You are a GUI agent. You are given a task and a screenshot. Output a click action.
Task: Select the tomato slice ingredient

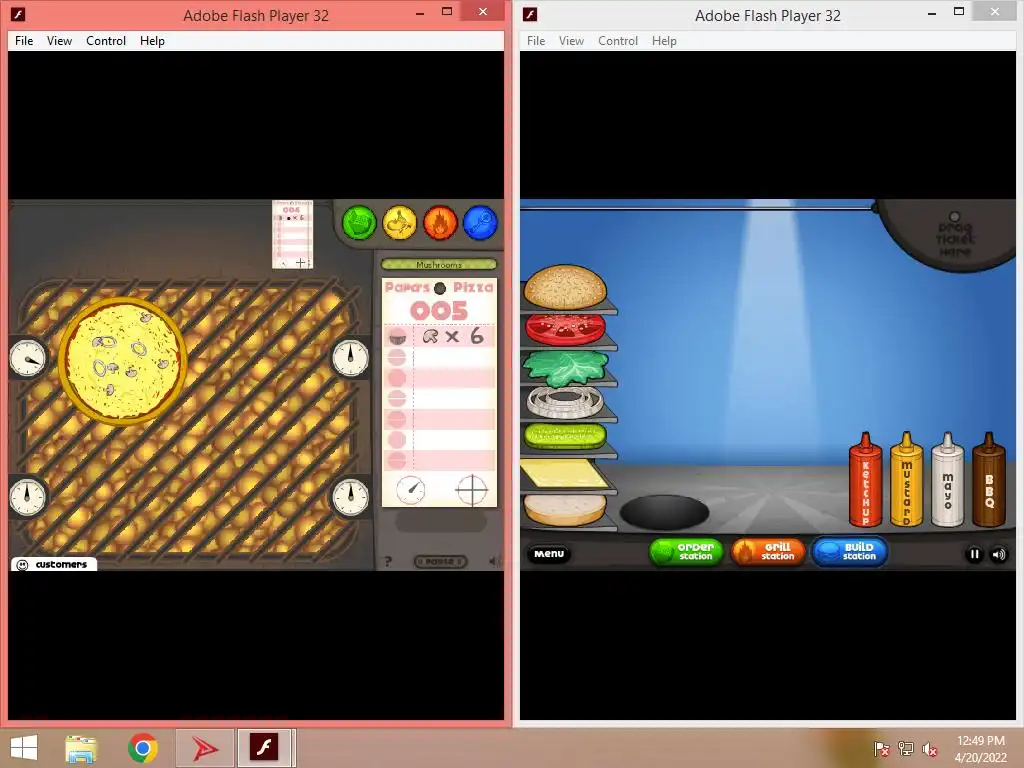click(566, 328)
